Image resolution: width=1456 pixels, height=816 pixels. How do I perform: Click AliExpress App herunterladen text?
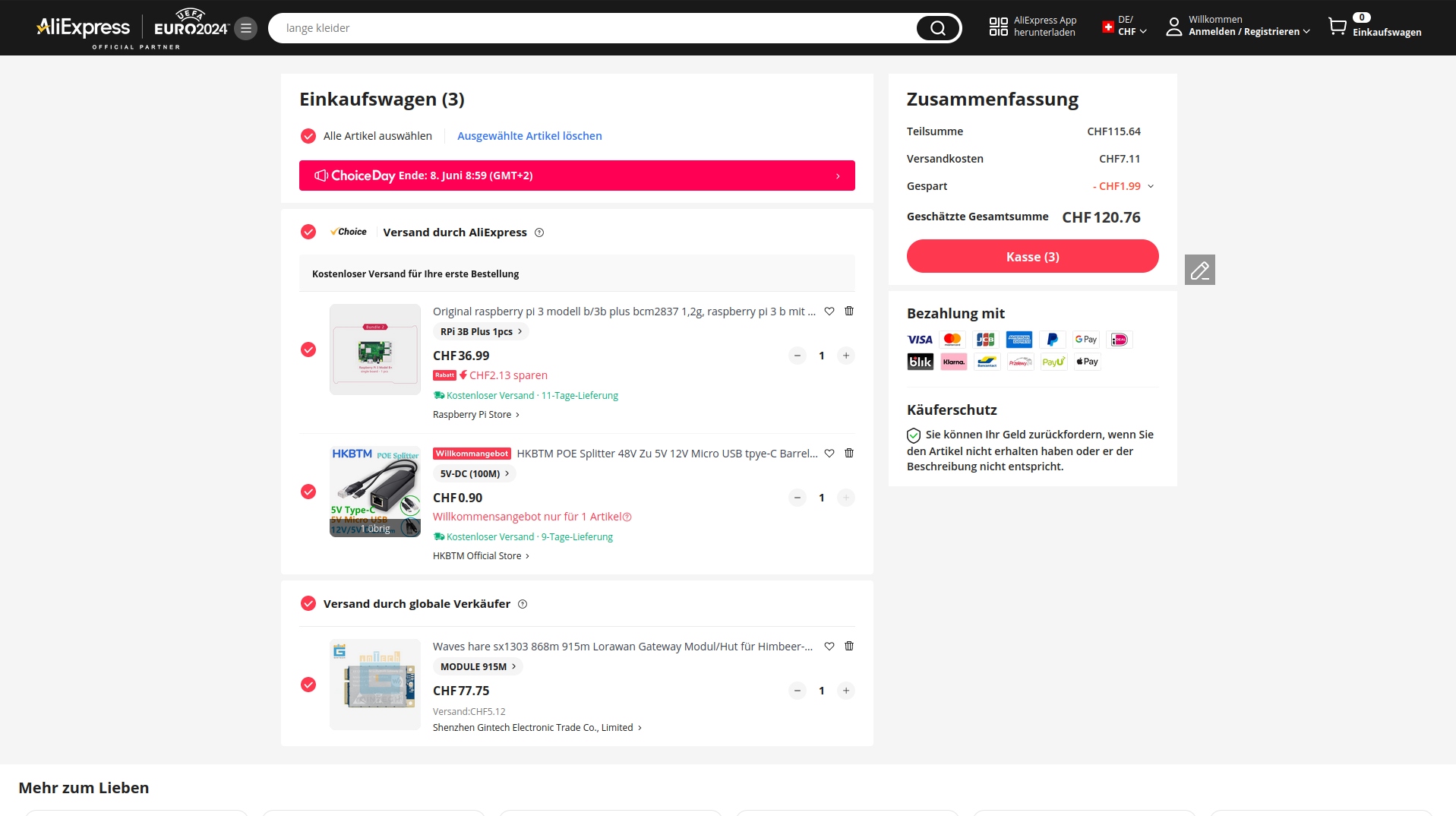click(1045, 27)
